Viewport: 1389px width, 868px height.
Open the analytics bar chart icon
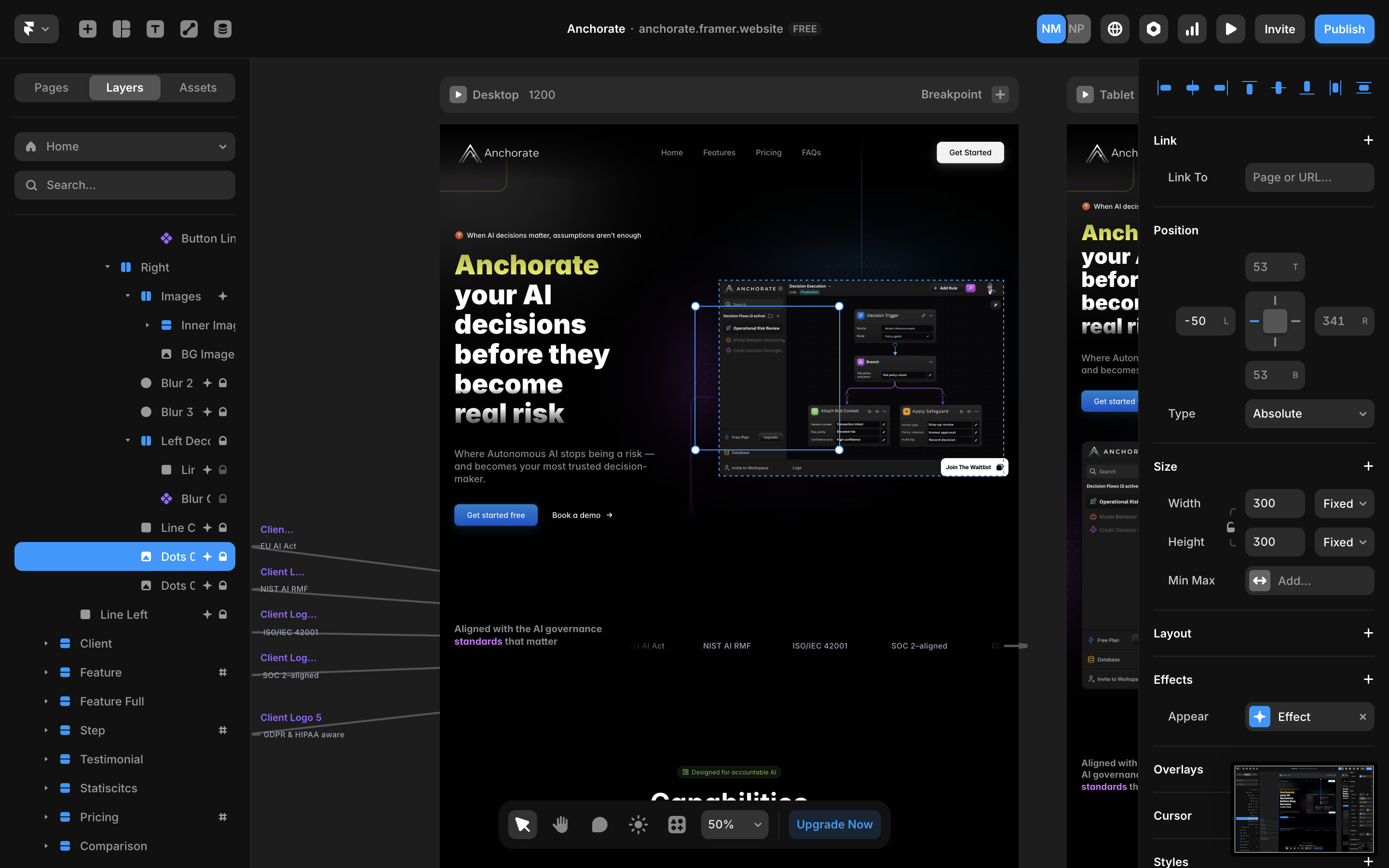1192,29
